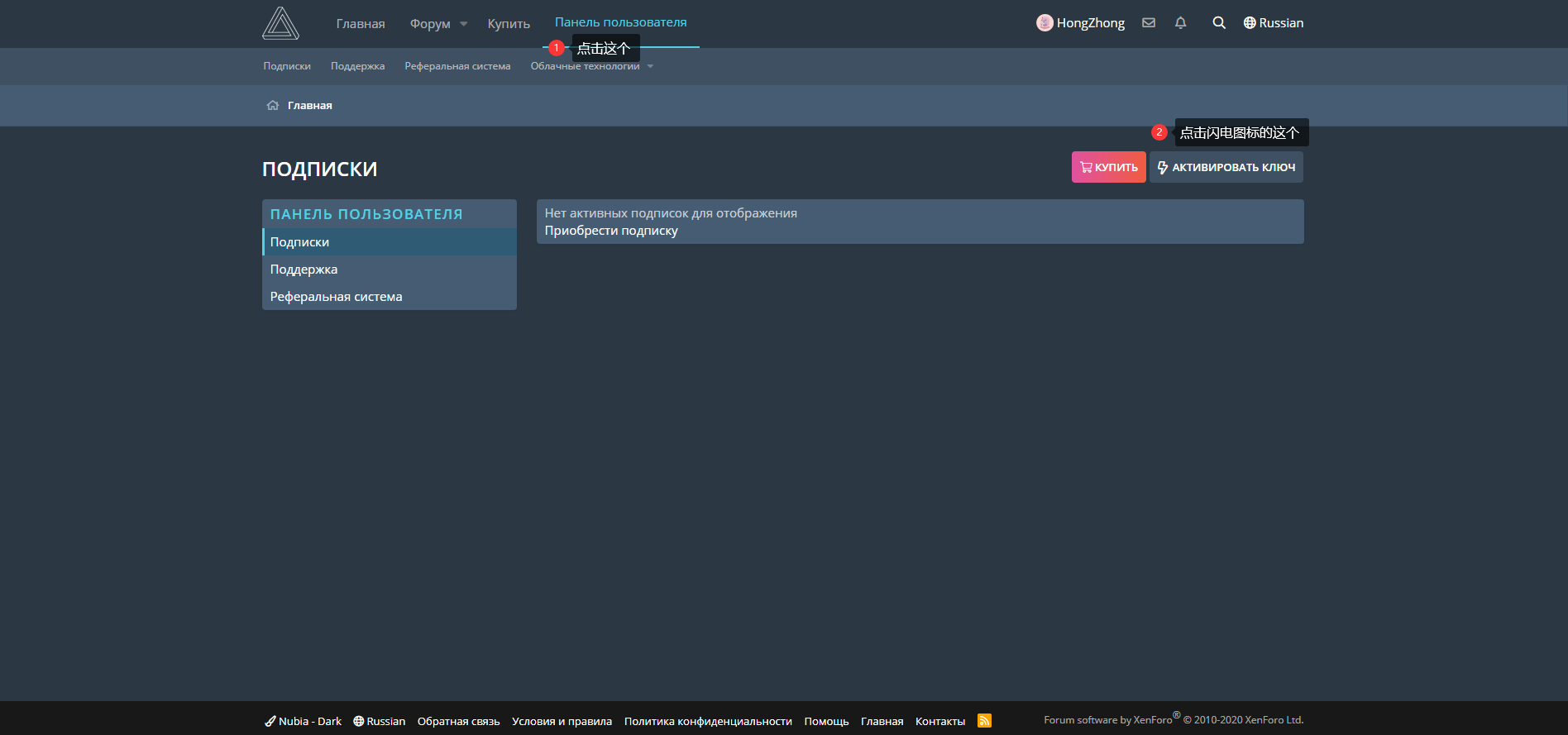1568x735 pixels.
Task: Select the Панель пользователя navigation tab
Action: 621,22
